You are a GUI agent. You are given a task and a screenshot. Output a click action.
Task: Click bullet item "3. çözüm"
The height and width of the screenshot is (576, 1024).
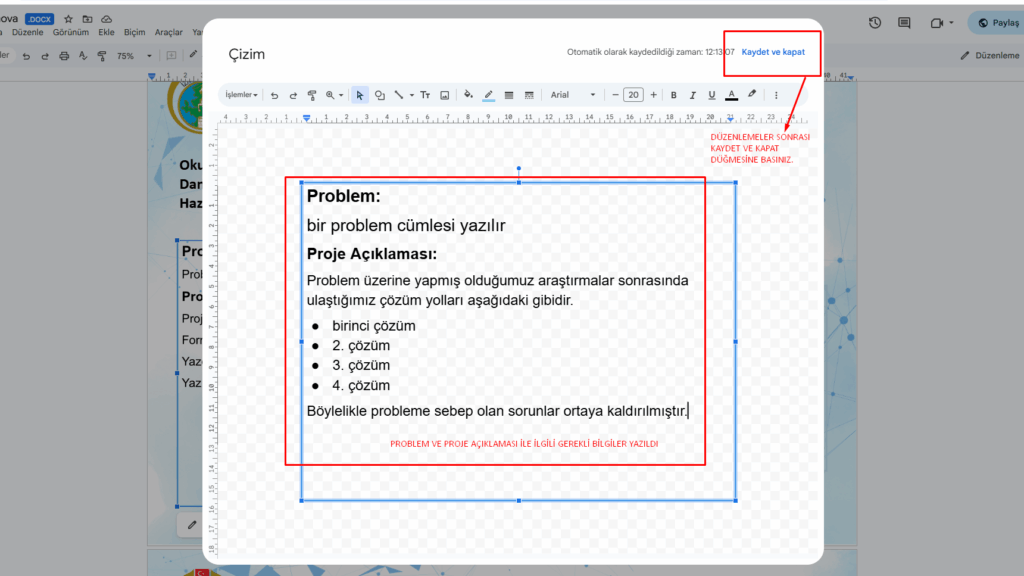(360, 365)
